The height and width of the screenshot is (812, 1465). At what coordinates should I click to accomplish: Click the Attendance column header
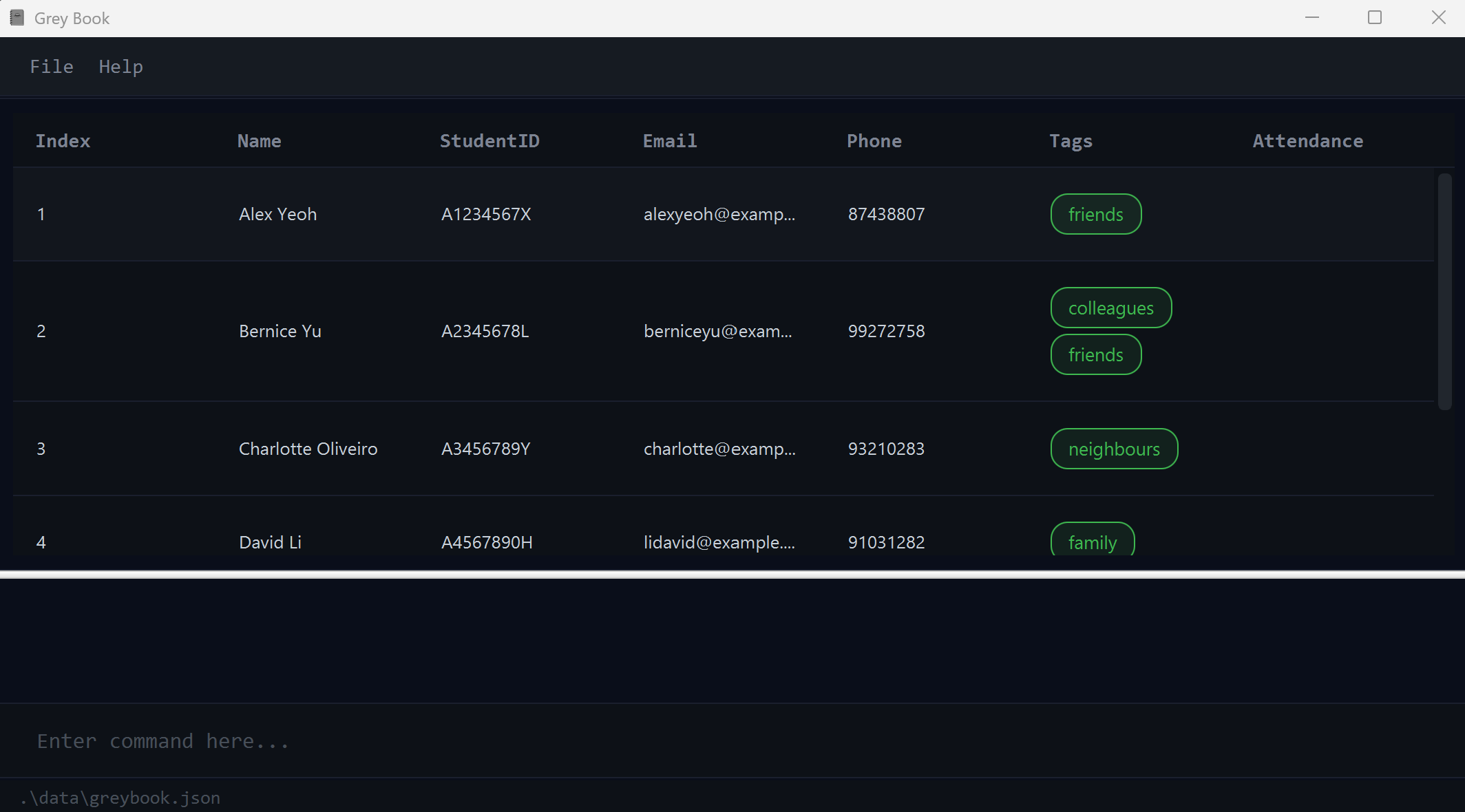point(1307,141)
